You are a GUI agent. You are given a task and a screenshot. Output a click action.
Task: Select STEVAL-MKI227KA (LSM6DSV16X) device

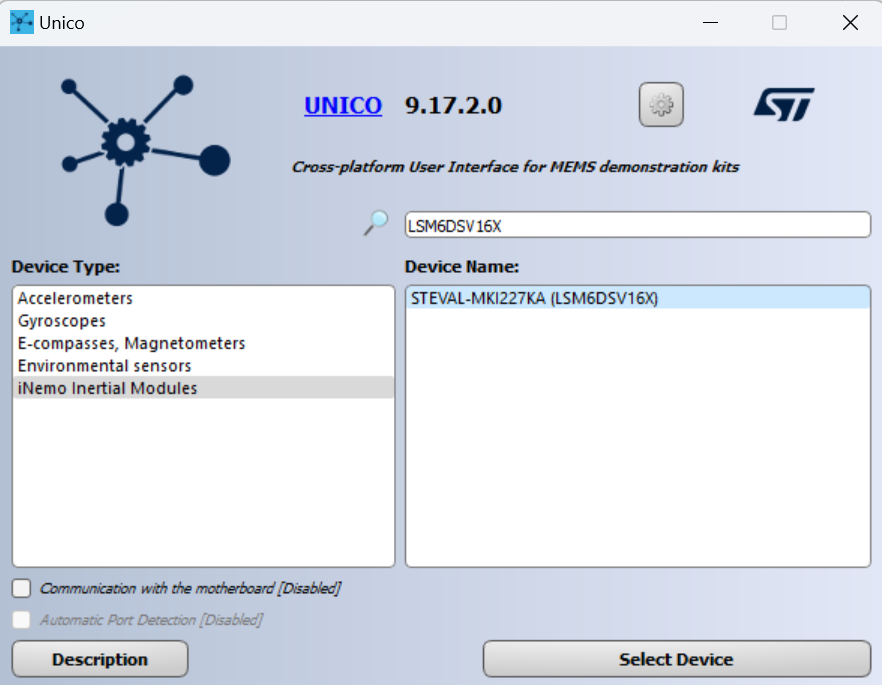638,298
